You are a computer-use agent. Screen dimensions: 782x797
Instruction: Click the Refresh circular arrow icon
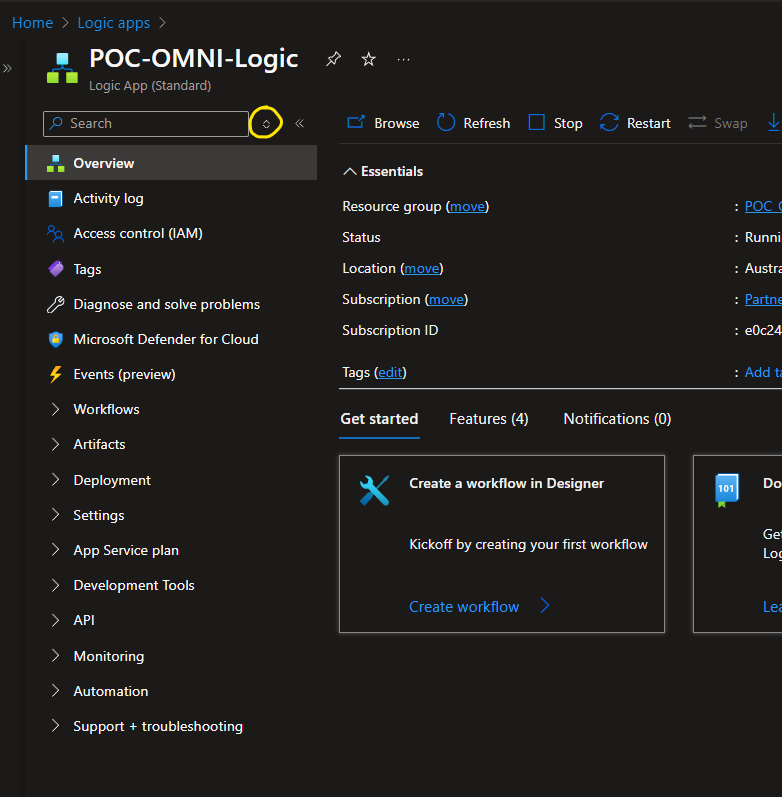(446, 122)
